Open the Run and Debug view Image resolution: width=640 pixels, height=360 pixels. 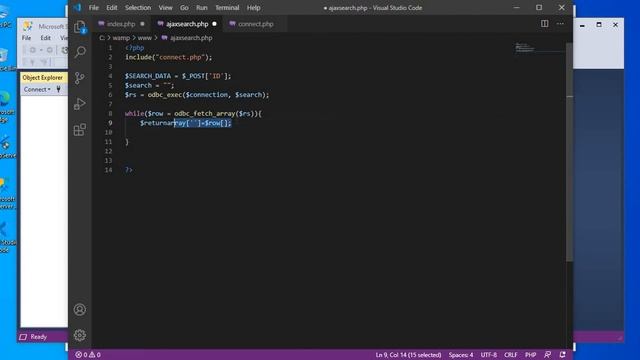tap(80, 104)
